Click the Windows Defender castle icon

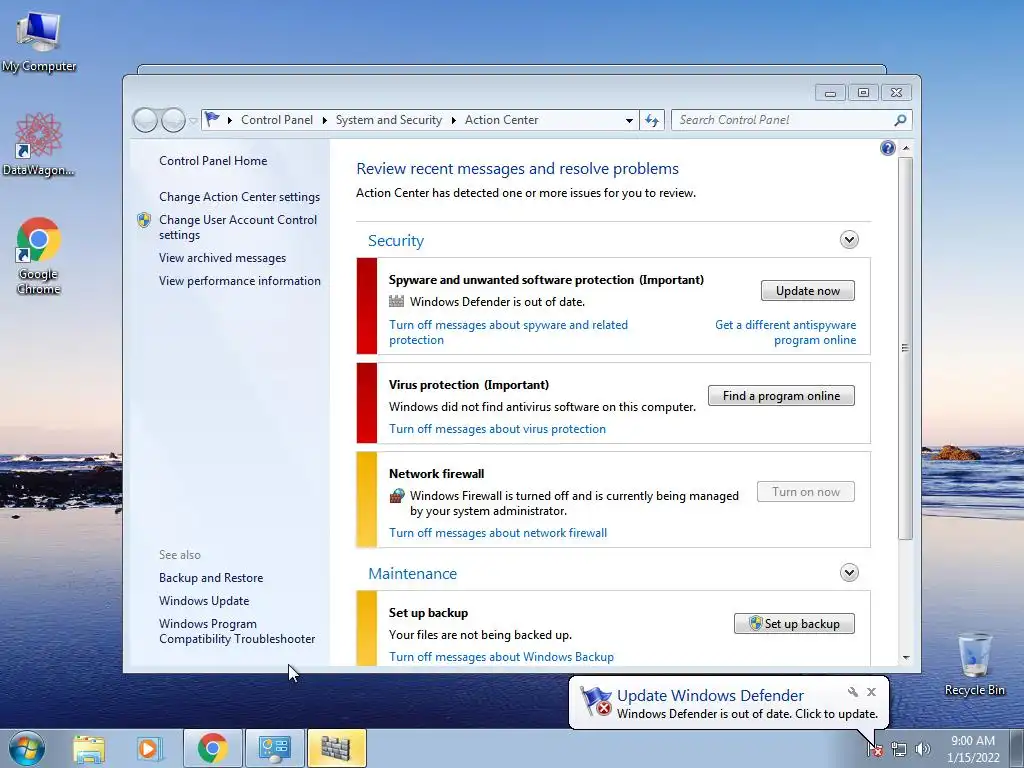click(396, 301)
